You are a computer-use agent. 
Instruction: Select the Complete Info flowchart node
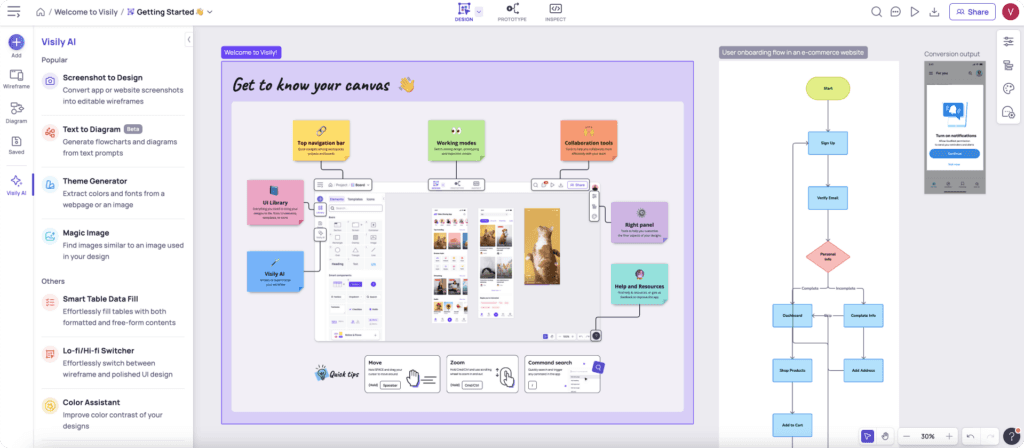point(863,315)
